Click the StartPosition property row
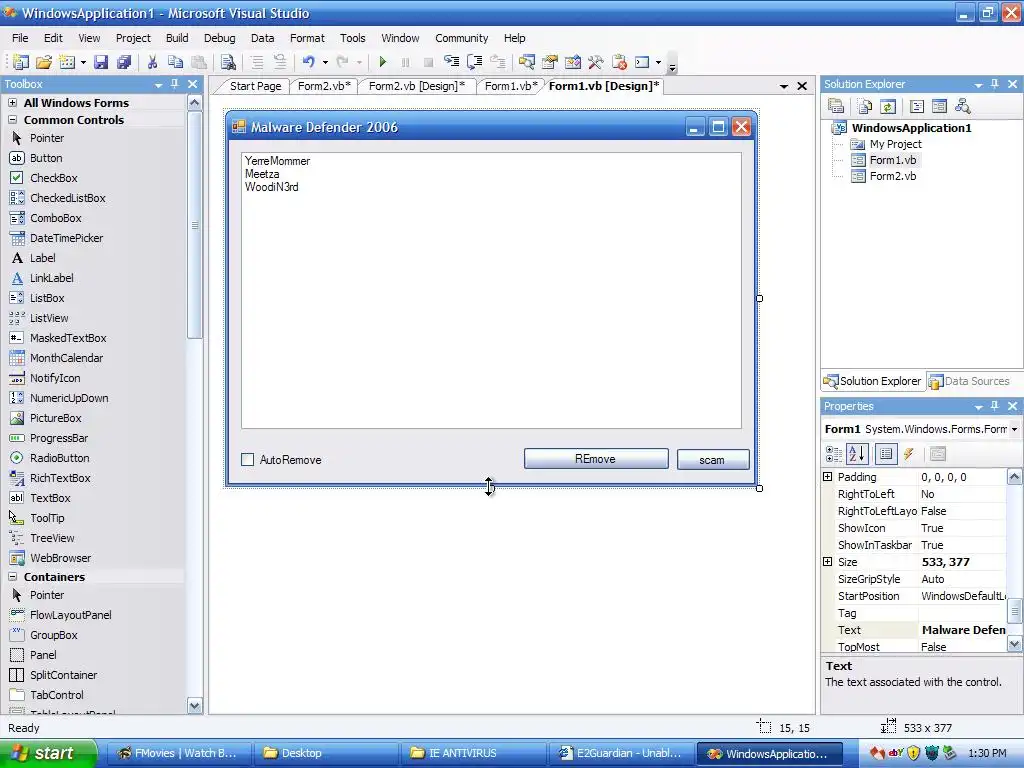 click(x=914, y=596)
